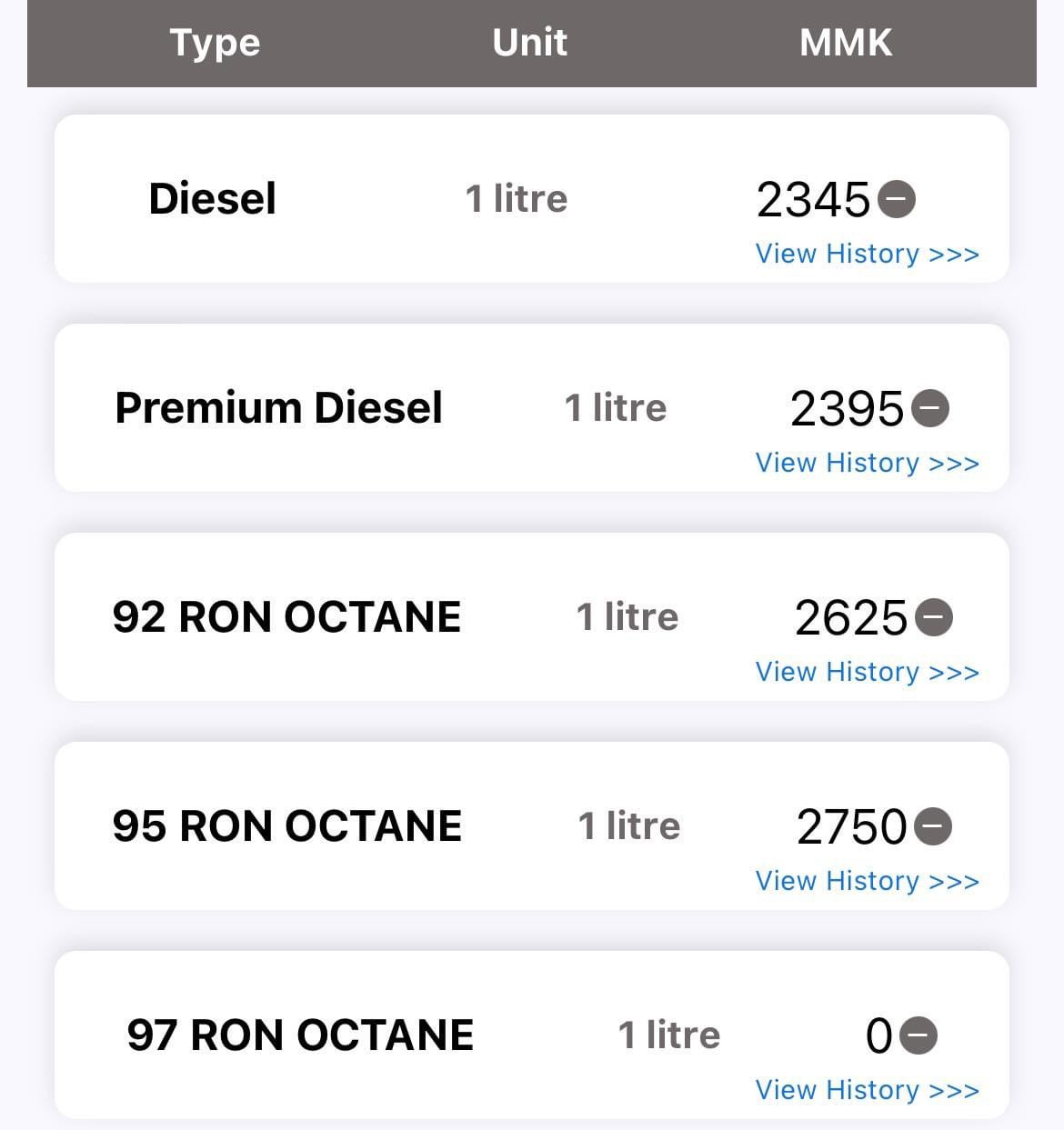Click the minus icon next to Premium Diesel 2395
1064x1130 pixels.
click(930, 408)
